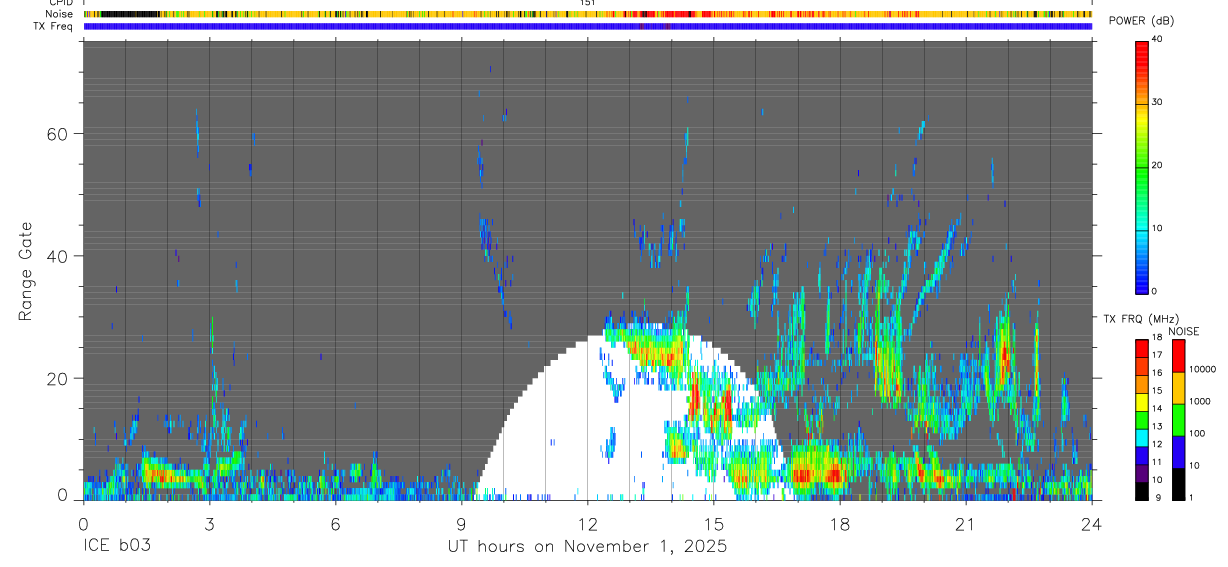This screenshot has width=1228, height=567.
Task: Click the 12 tick on UT hours axis
Action: [587, 524]
